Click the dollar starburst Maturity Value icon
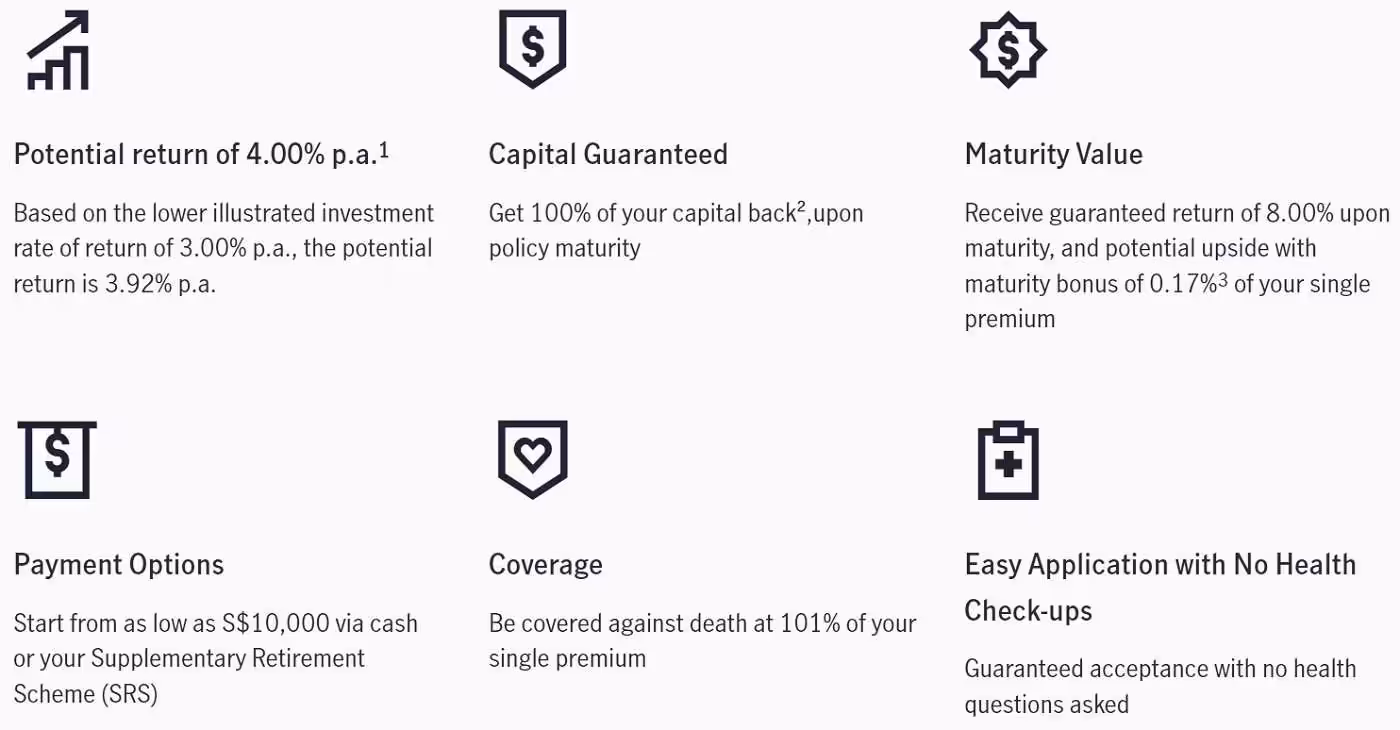 1007,48
